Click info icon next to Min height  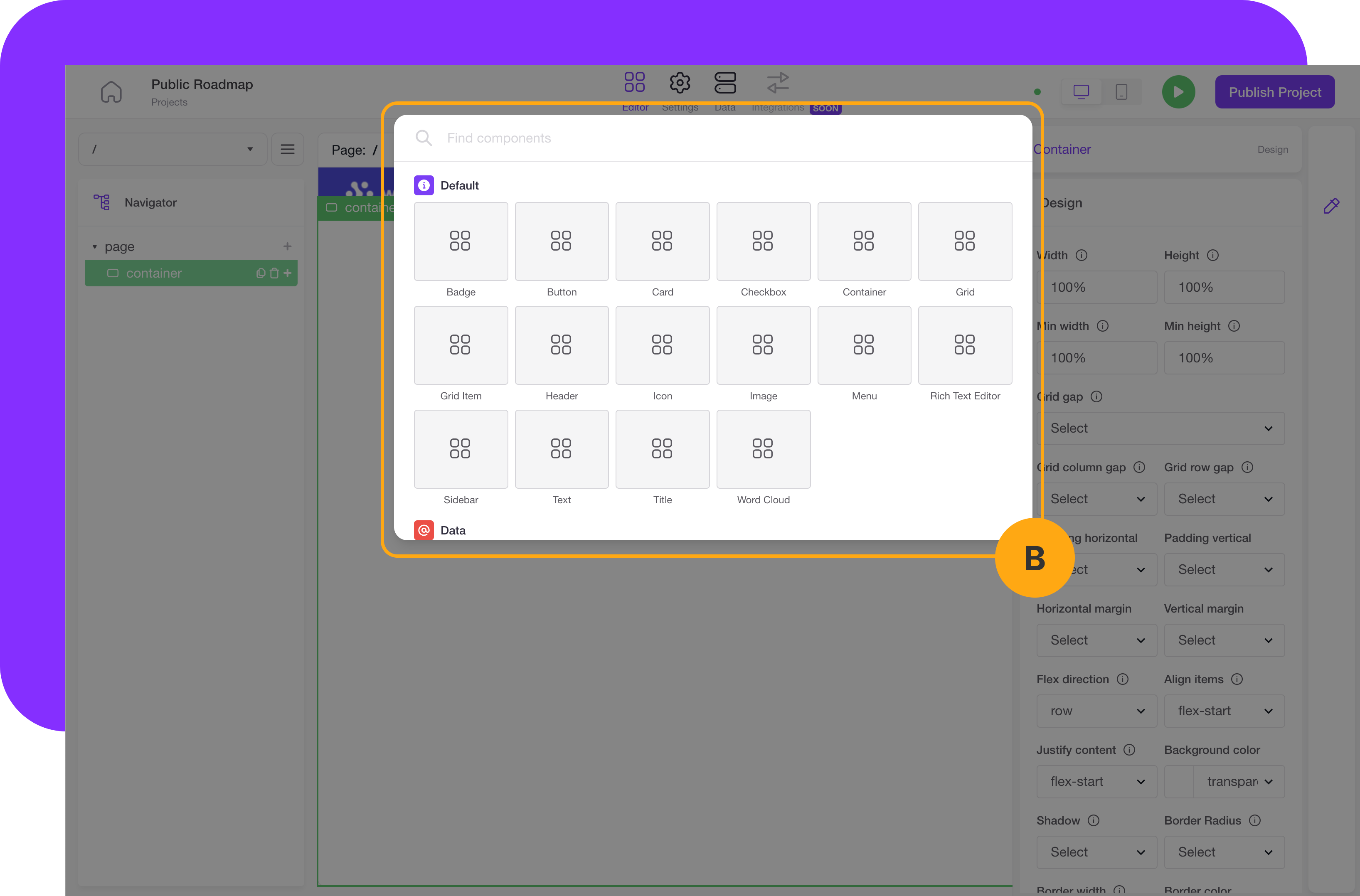tap(1234, 326)
